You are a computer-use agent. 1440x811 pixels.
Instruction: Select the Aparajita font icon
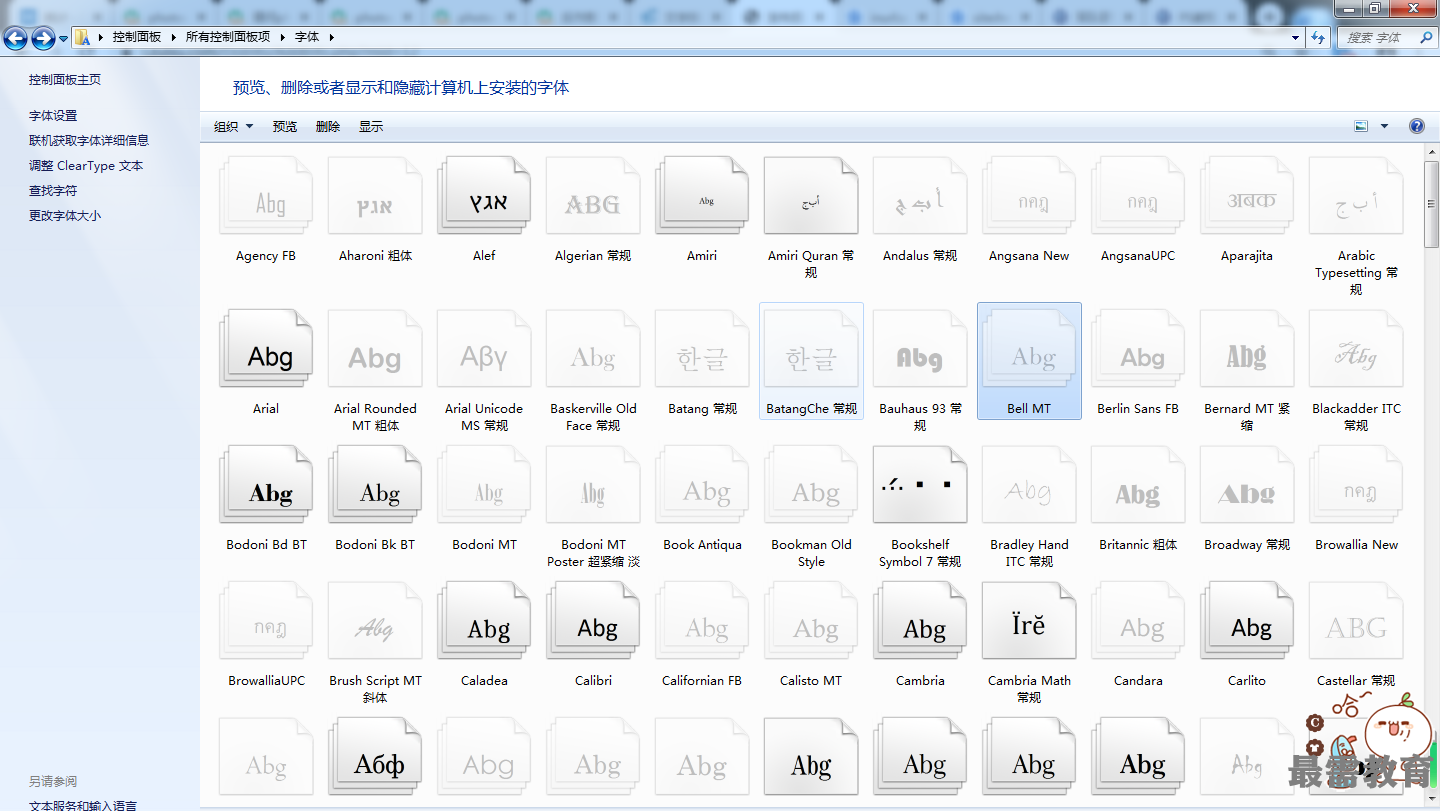click(1247, 195)
